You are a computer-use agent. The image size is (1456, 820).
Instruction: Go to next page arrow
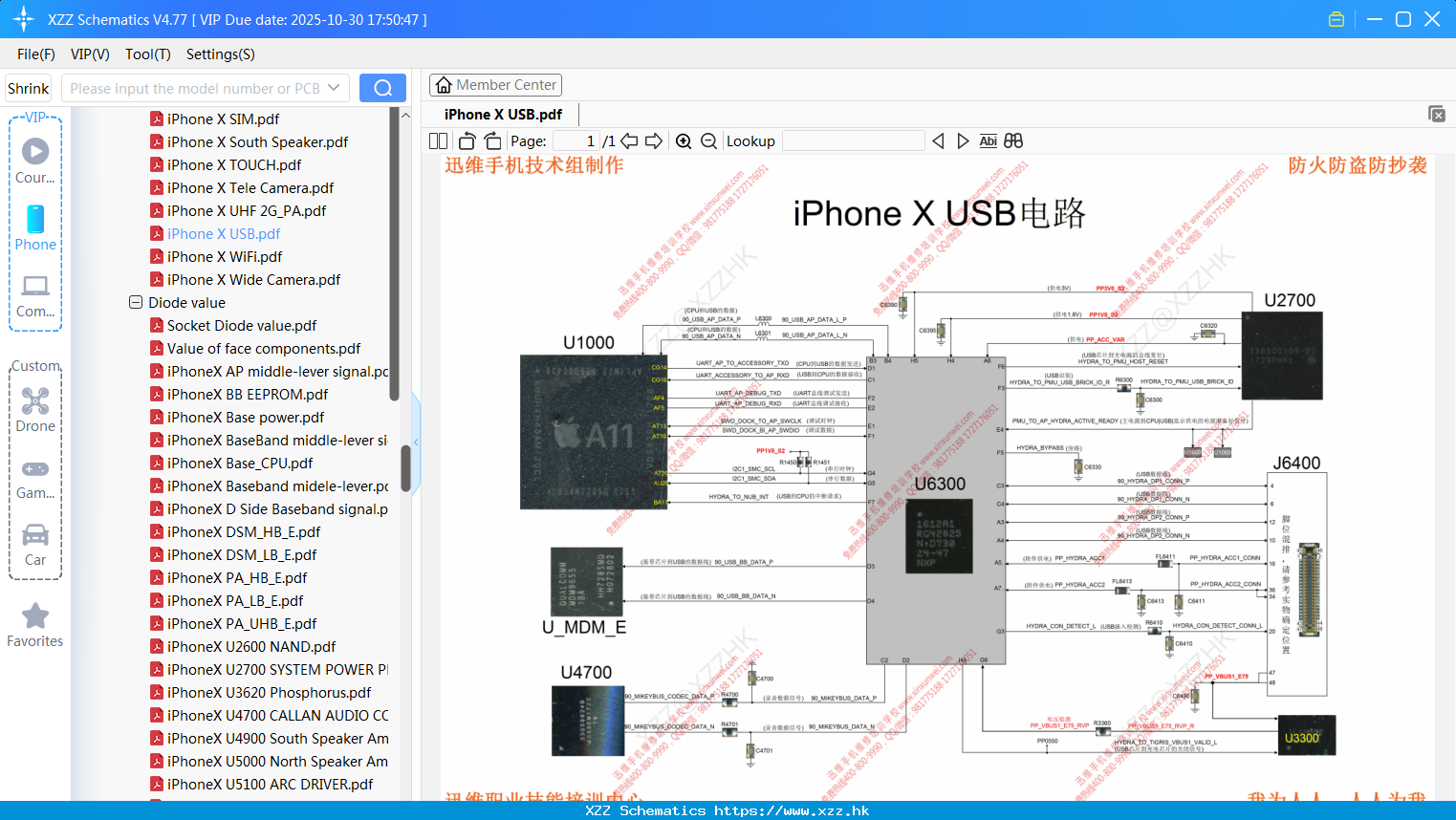(x=654, y=140)
